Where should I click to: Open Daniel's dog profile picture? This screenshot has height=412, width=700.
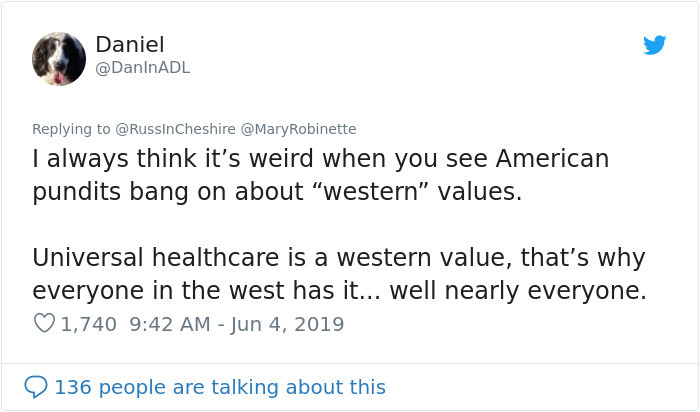tap(59, 59)
